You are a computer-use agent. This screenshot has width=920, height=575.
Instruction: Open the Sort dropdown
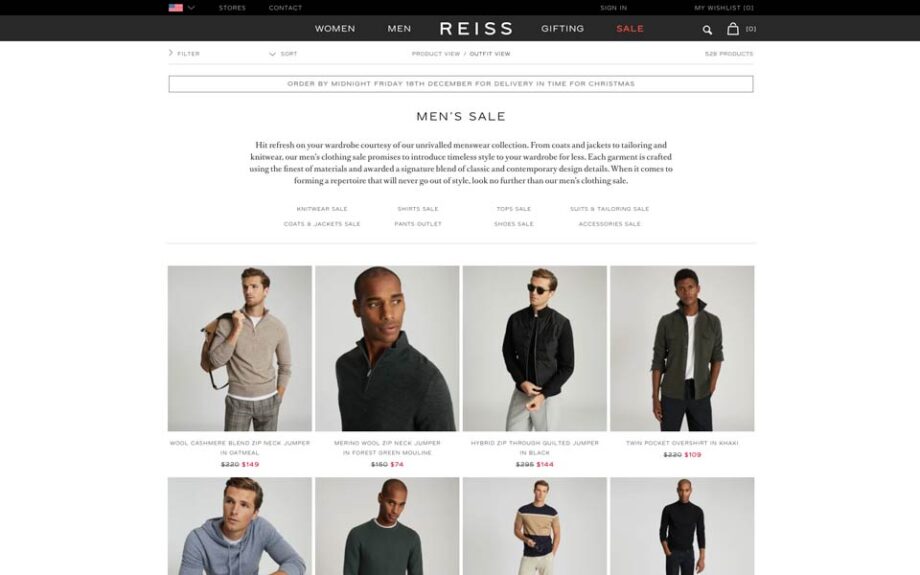click(x=283, y=53)
